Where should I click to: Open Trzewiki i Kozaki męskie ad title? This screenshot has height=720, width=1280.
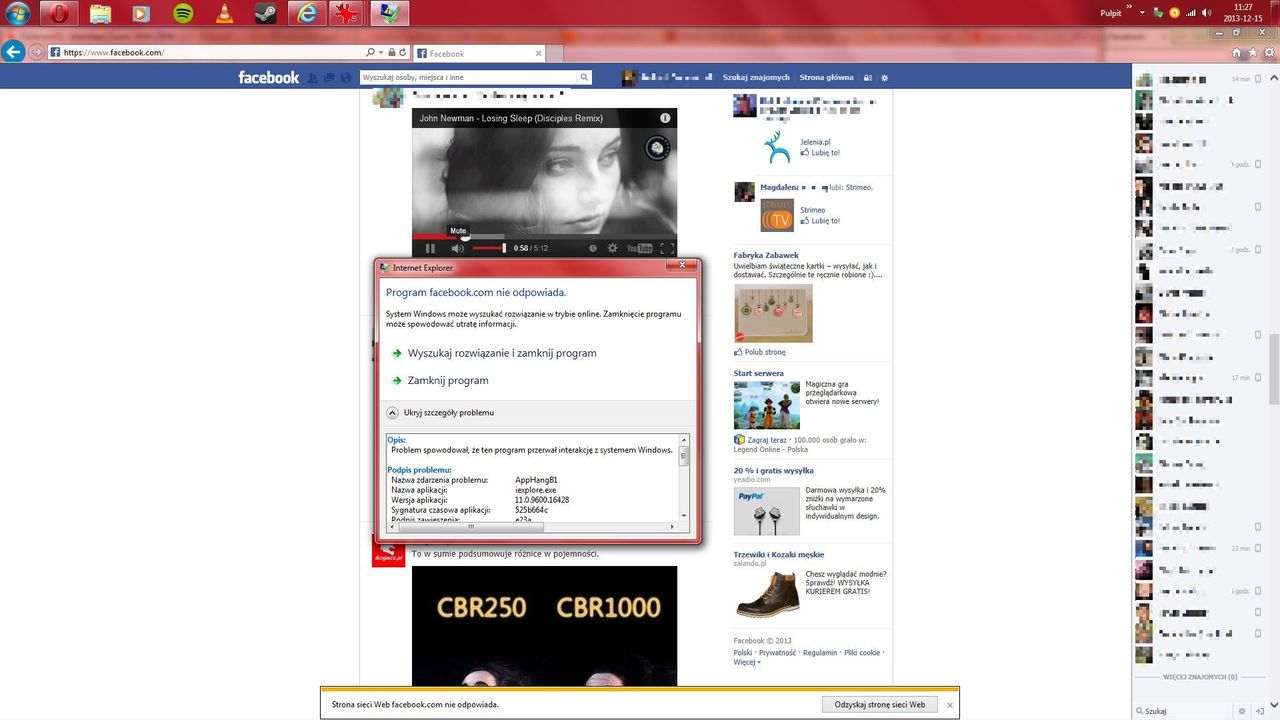(779, 554)
